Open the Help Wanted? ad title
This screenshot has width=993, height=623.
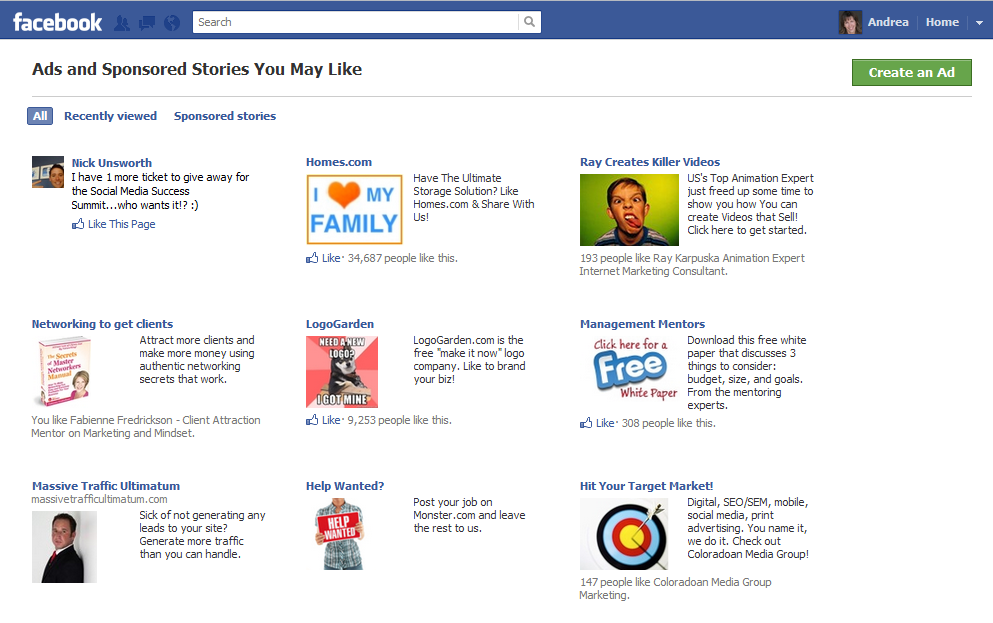coord(345,486)
